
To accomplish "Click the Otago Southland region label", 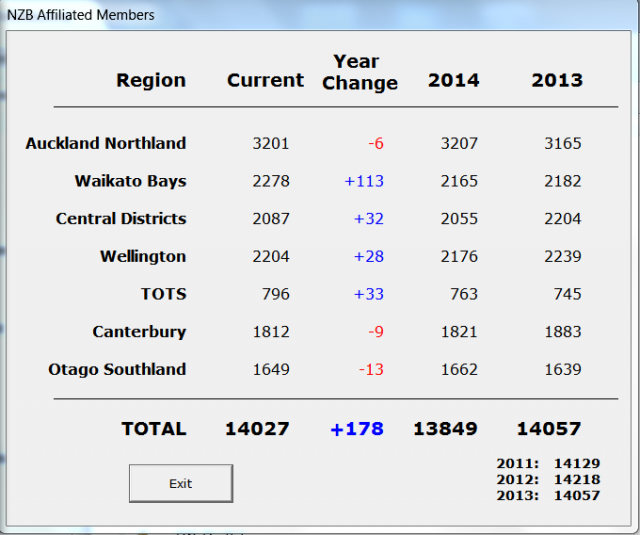I will 117,369.
